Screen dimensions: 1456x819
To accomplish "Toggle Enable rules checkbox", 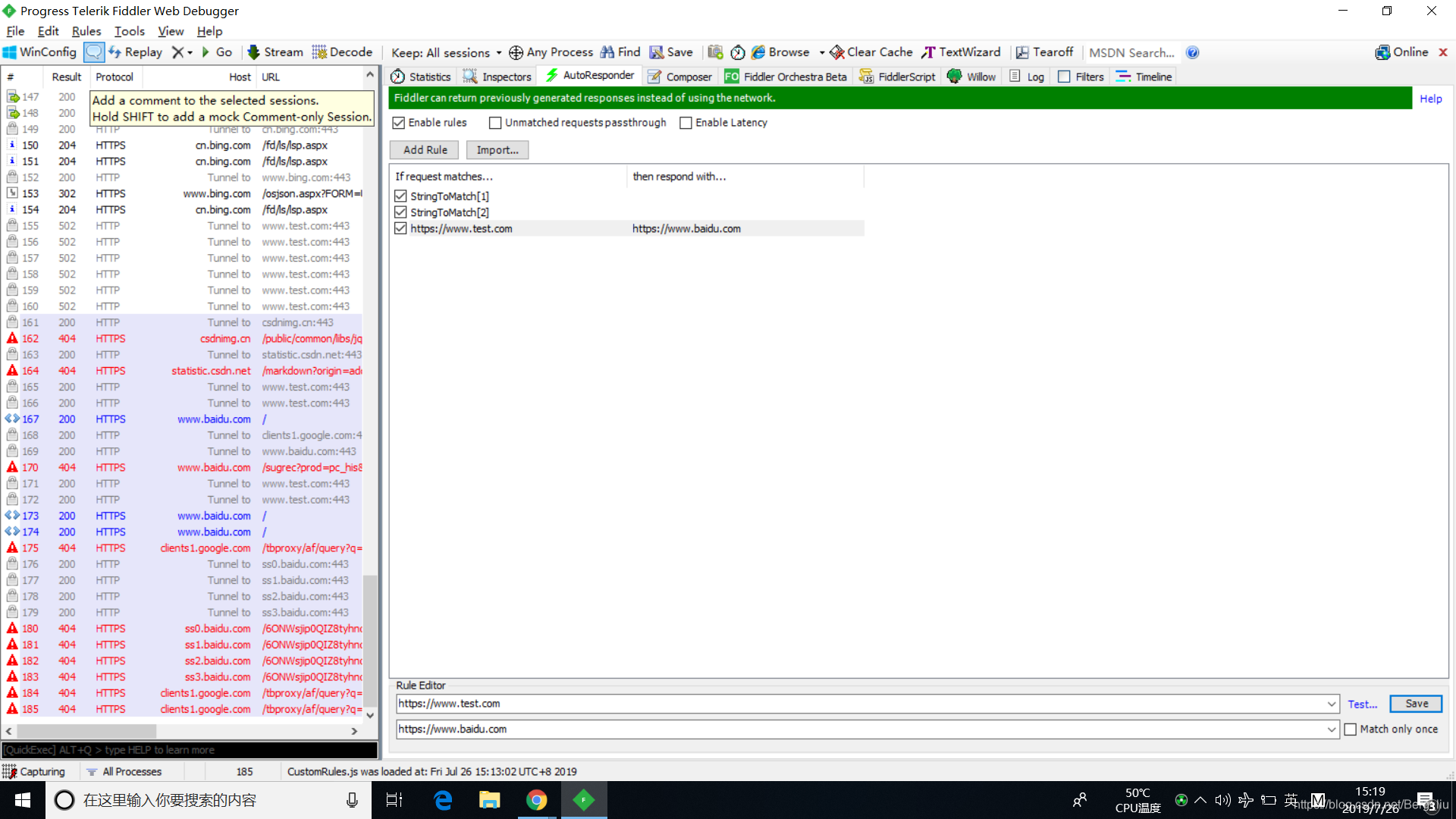I will pyautogui.click(x=399, y=123).
